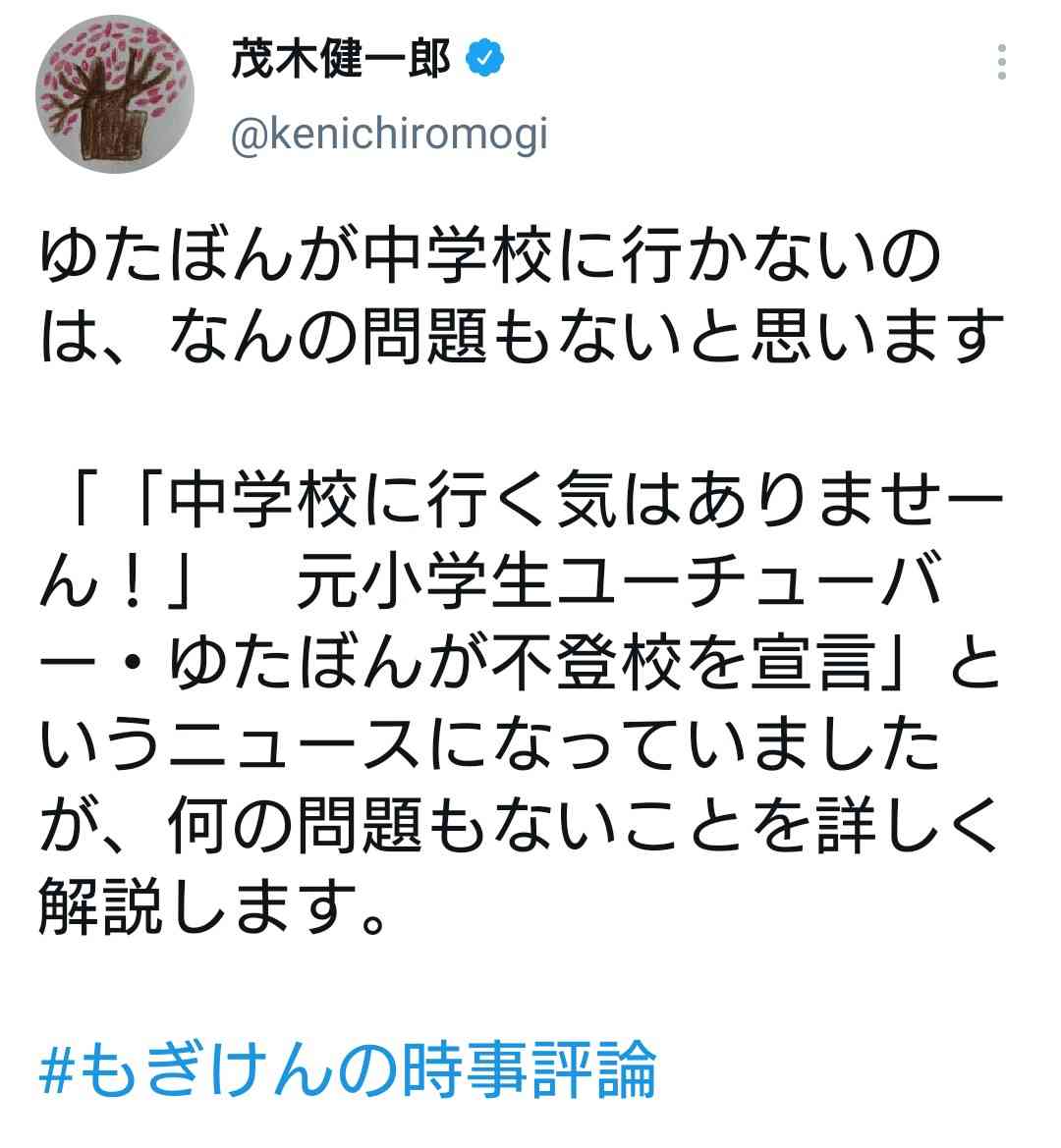Click the line containing ゆたぼんが不登校を宣言」と
1061x1148 pixels.
click(520, 663)
